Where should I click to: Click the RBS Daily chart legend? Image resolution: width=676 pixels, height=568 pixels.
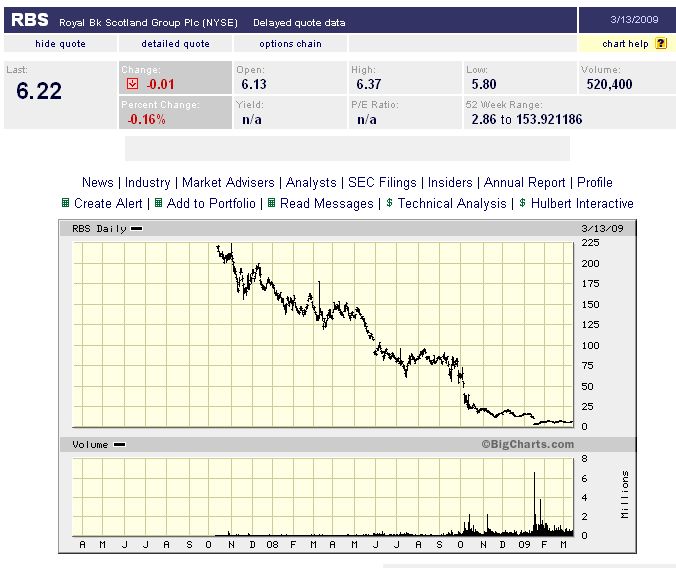[x=107, y=229]
